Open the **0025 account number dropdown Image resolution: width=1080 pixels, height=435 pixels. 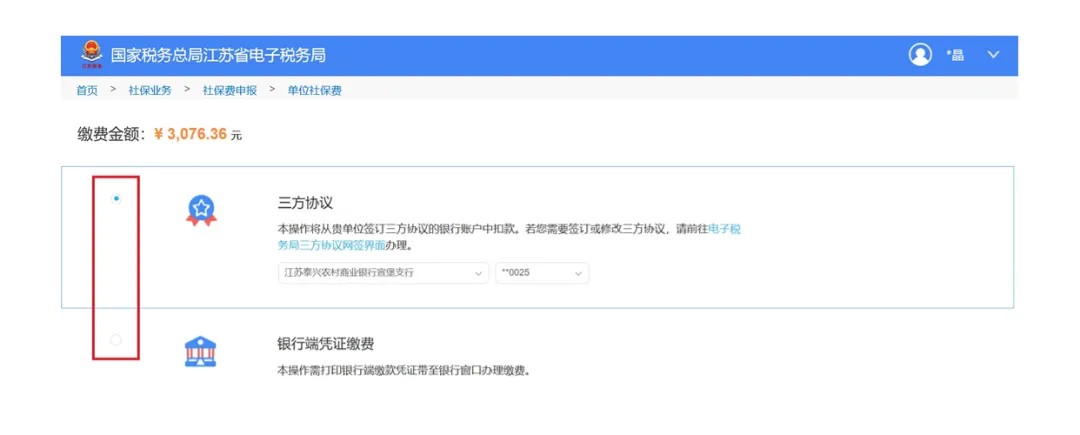coord(542,273)
